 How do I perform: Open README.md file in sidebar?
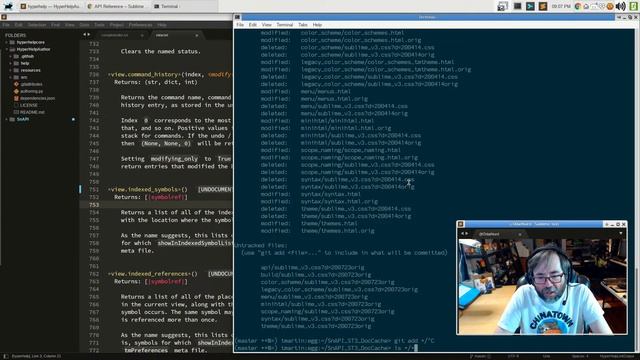click(x=32, y=112)
